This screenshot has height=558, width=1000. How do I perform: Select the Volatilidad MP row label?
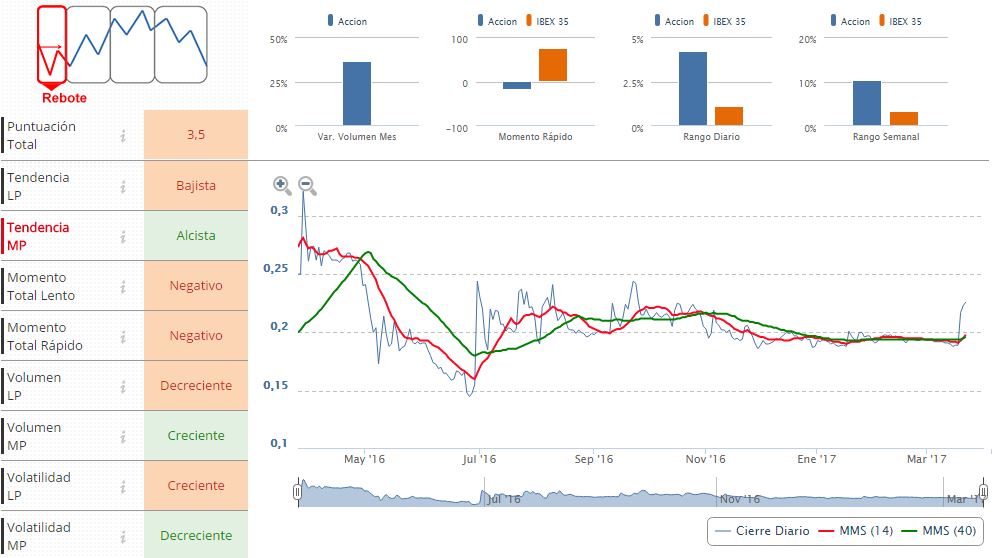point(39,536)
